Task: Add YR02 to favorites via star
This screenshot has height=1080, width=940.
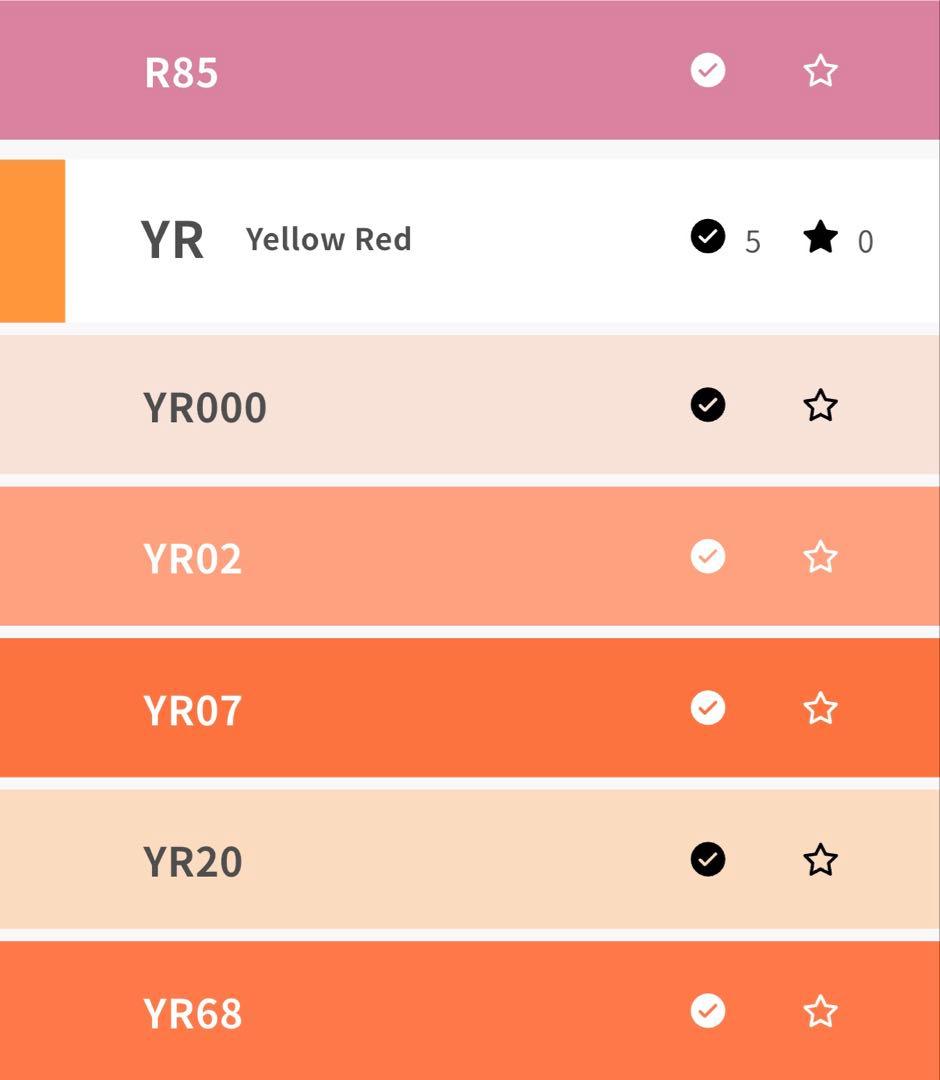Action: 820,557
